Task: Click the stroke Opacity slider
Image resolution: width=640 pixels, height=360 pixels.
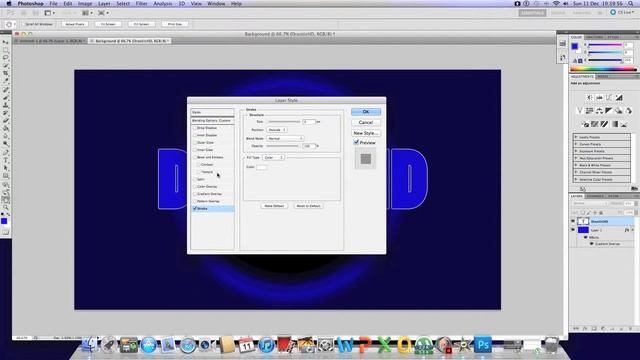Action: (282, 146)
